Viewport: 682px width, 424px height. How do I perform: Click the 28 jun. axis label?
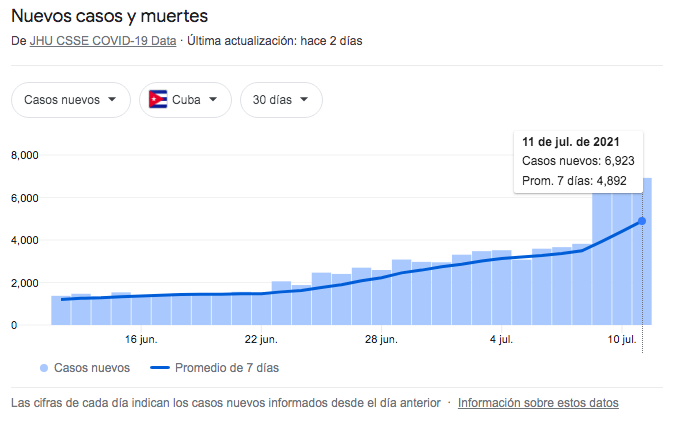pos(380,340)
